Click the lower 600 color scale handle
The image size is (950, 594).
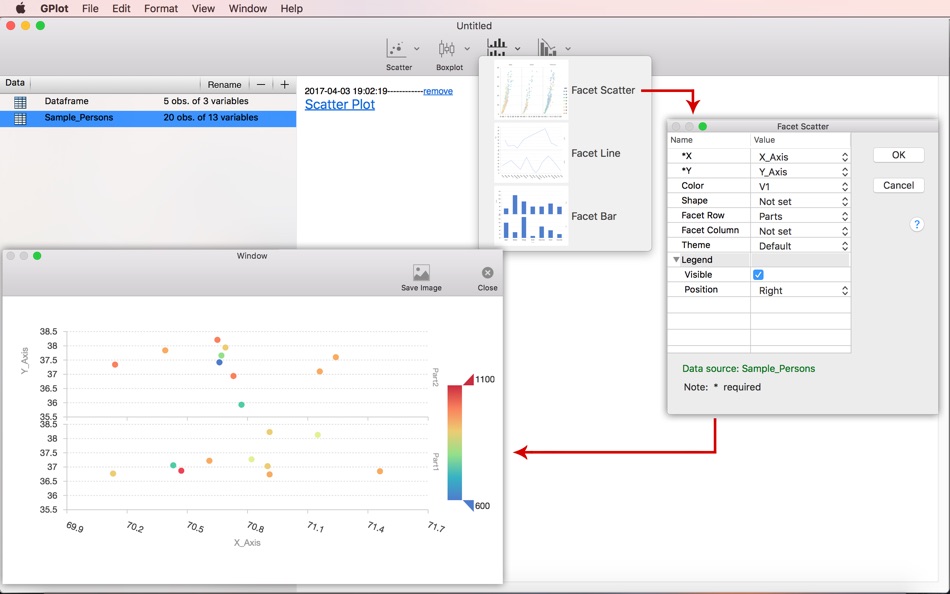click(468, 506)
